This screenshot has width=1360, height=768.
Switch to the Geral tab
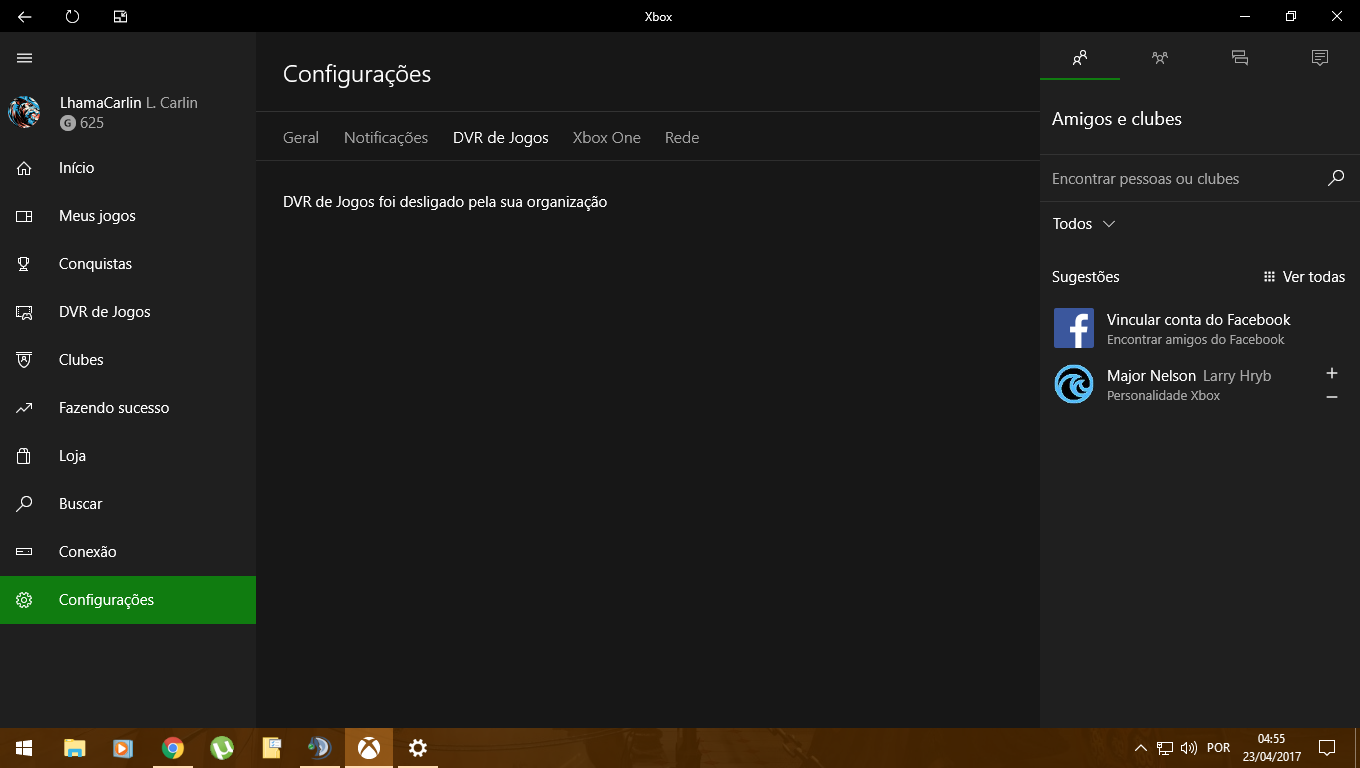(301, 138)
